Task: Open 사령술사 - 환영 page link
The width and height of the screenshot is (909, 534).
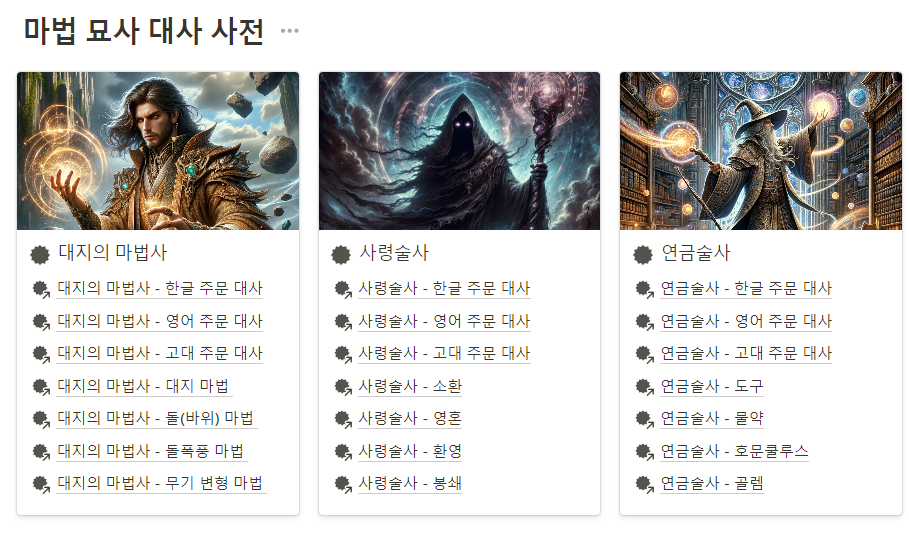Action: [x=410, y=451]
